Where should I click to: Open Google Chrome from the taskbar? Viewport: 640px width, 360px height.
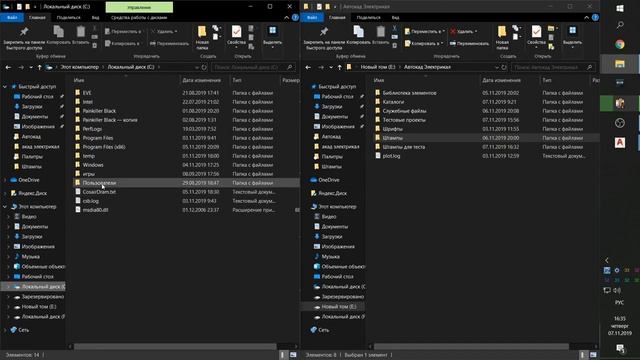point(620,44)
